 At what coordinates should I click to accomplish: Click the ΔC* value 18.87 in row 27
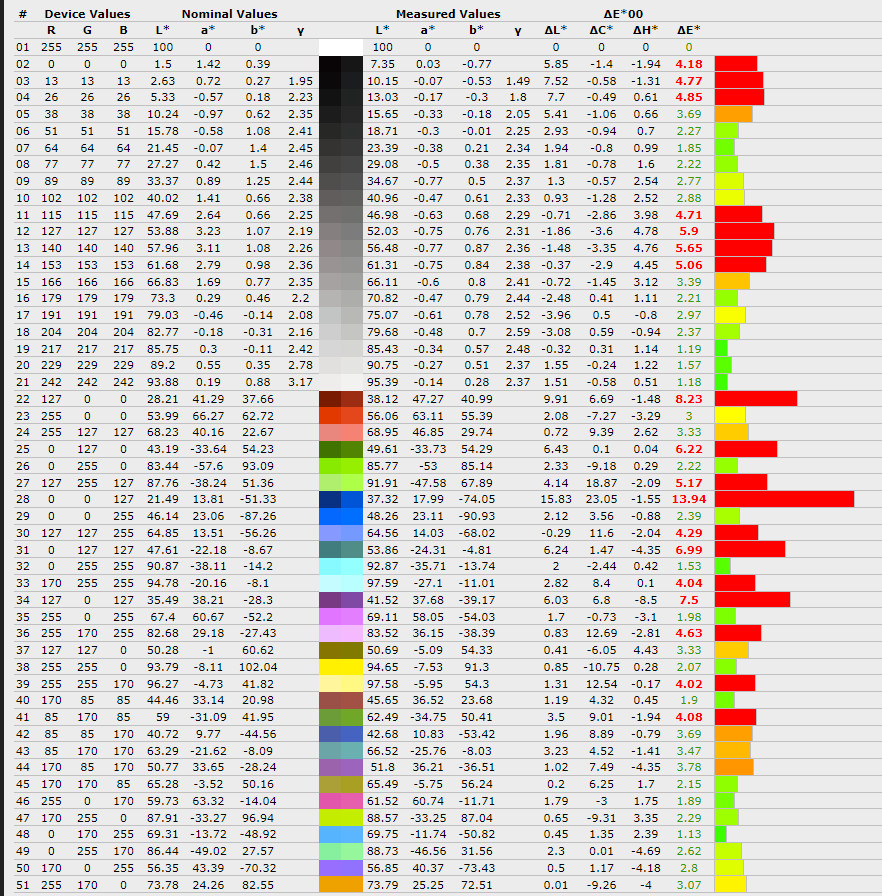coord(601,483)
